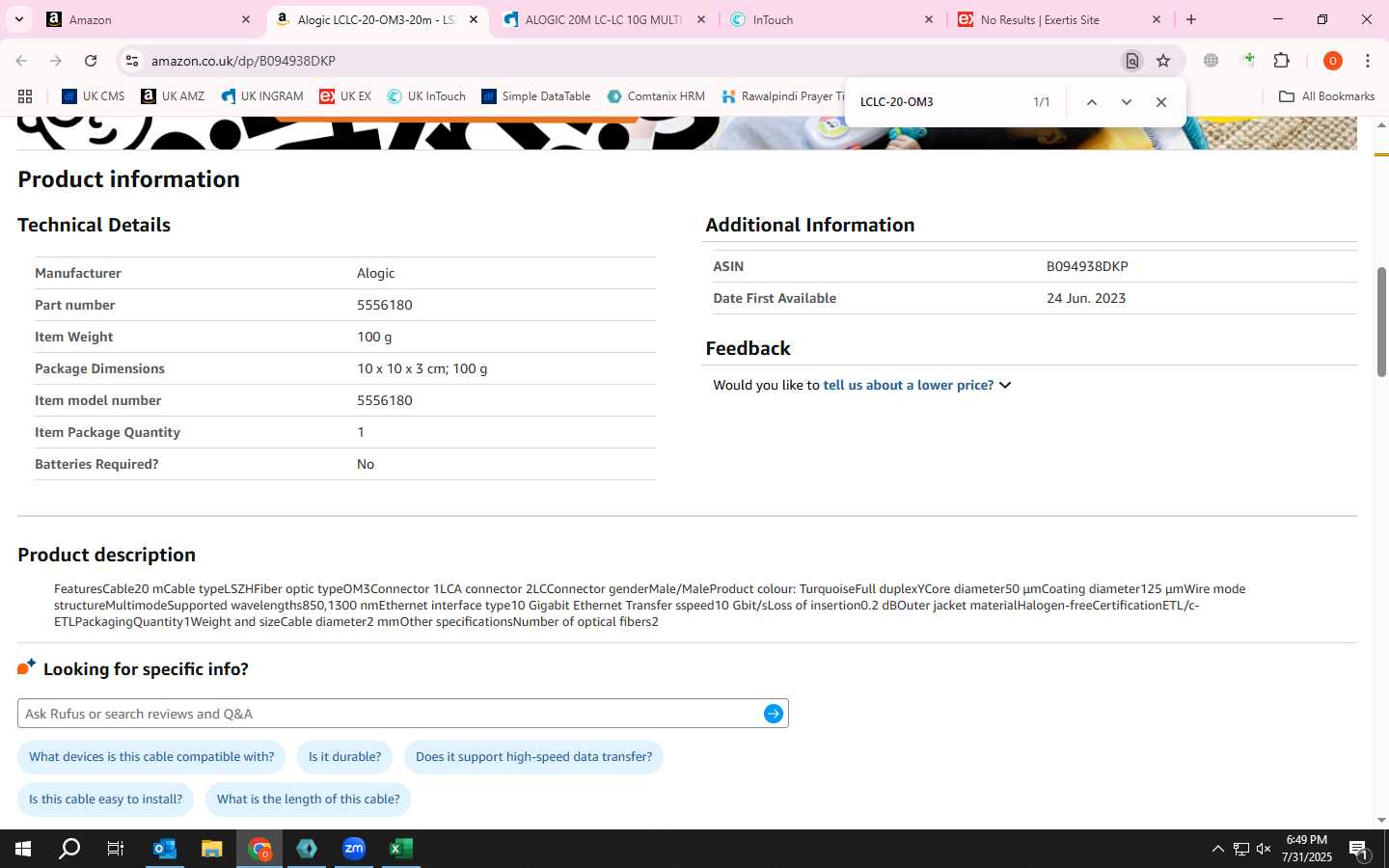Click the Package Dimensions value
This screenshot has width=1389, height=868.
(x=422, y=368)
